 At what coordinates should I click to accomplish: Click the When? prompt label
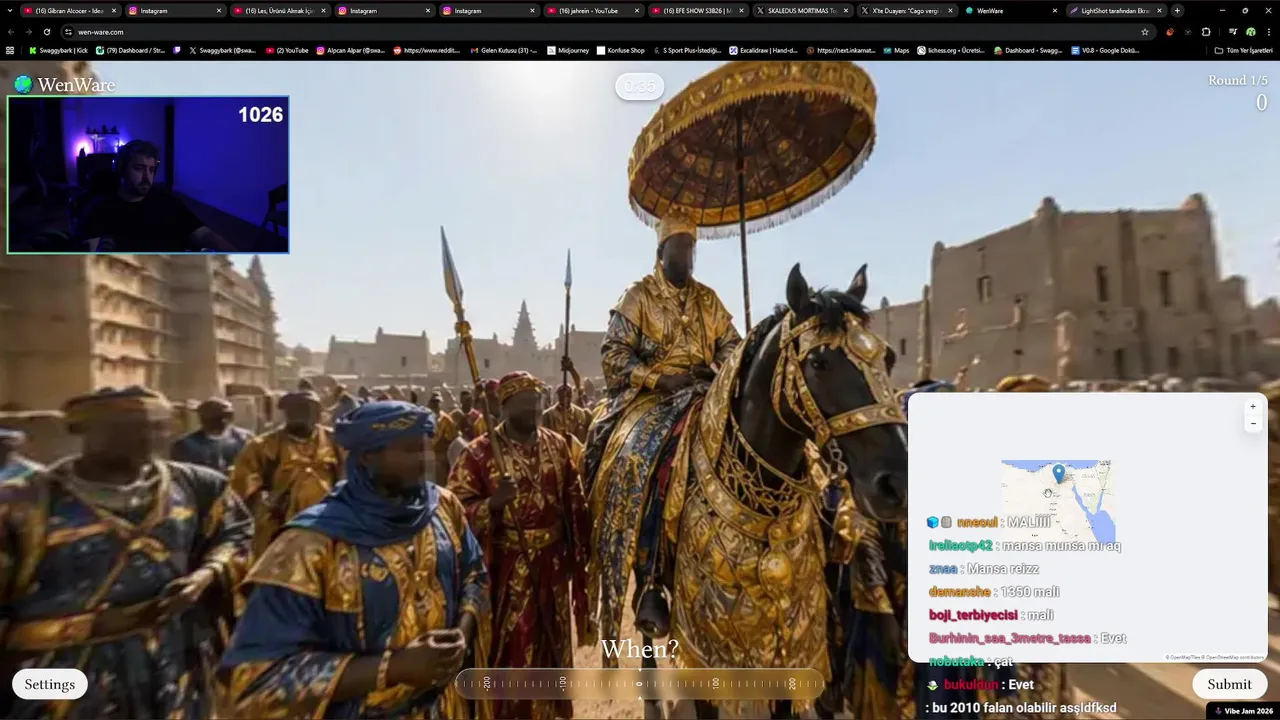pyautogui.click(x=640, y=650)
